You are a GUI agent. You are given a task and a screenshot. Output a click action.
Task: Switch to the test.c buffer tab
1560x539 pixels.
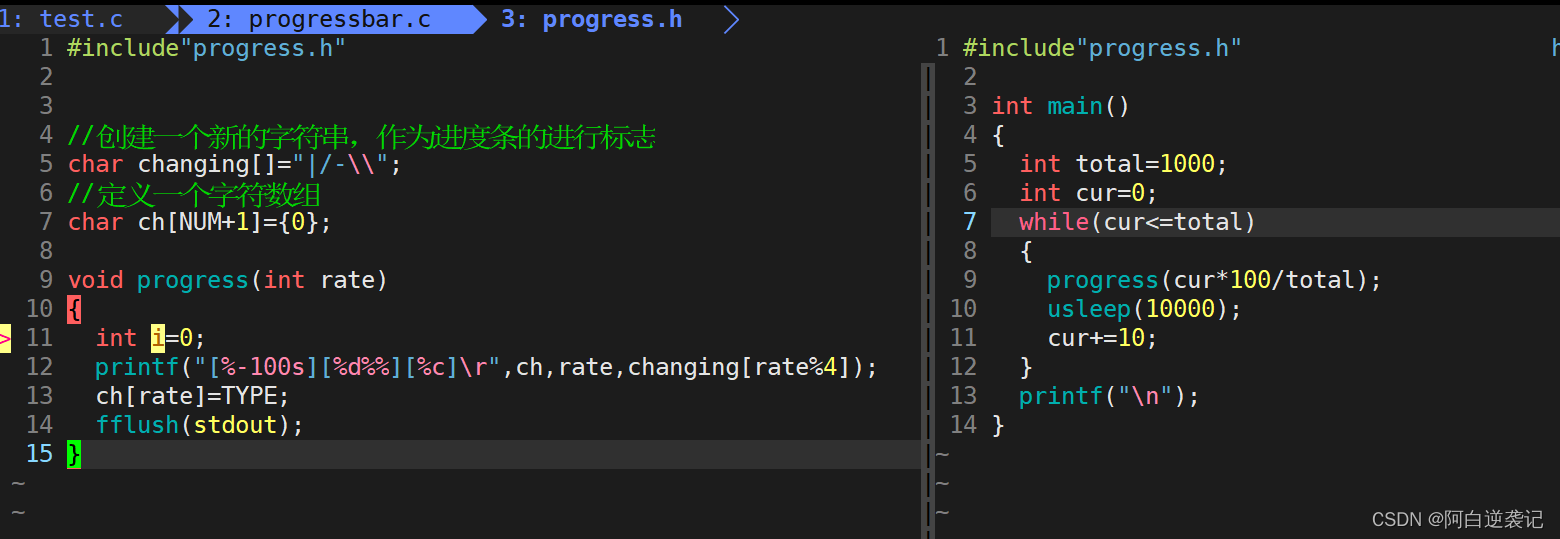(x=82, y=19)
